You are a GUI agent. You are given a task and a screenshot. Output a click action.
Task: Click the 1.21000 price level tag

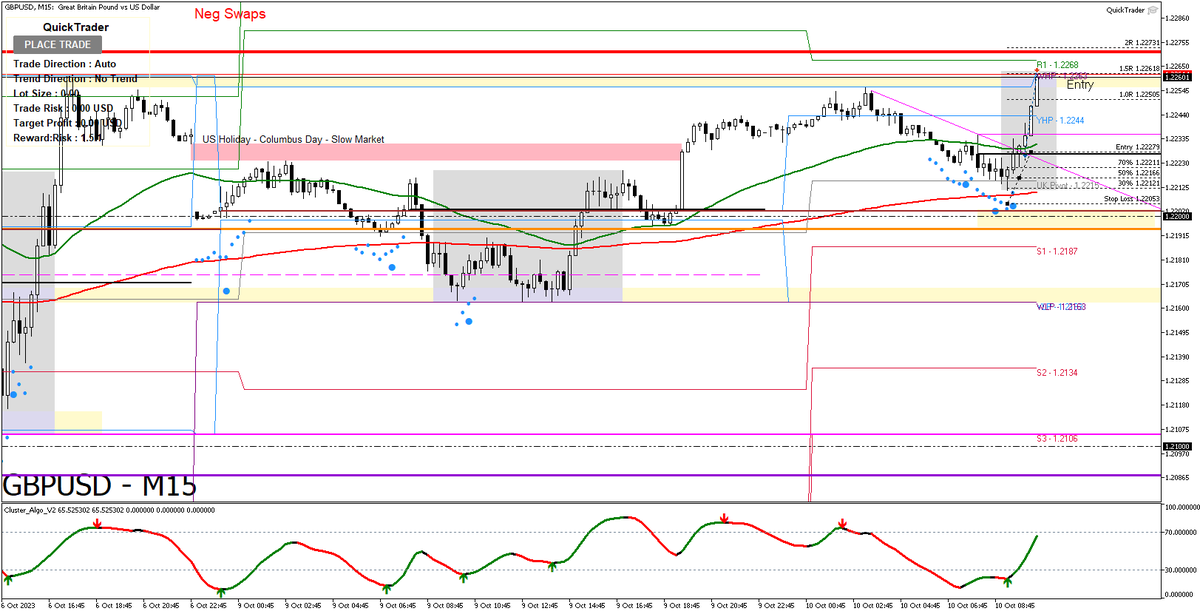point(1178,446)
